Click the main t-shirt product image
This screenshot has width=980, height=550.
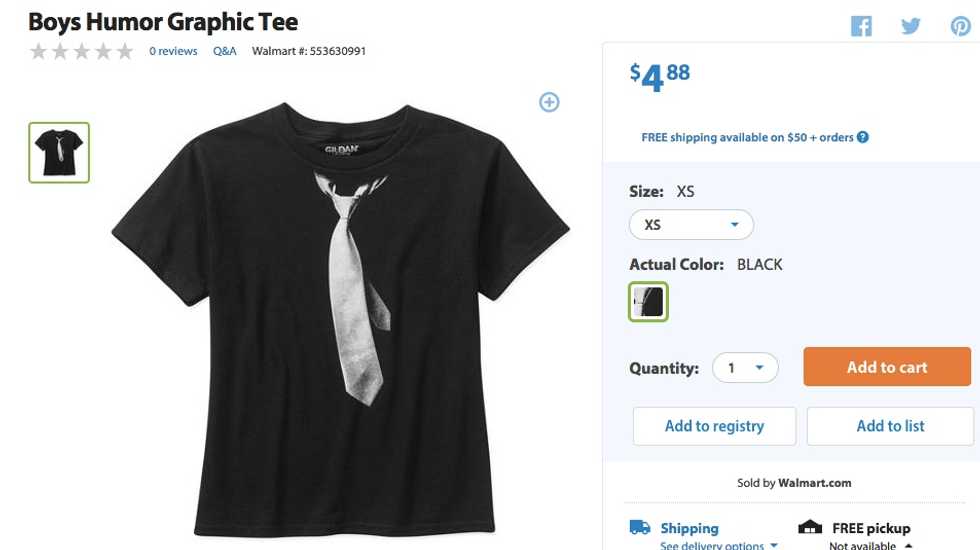click(340, 320)
